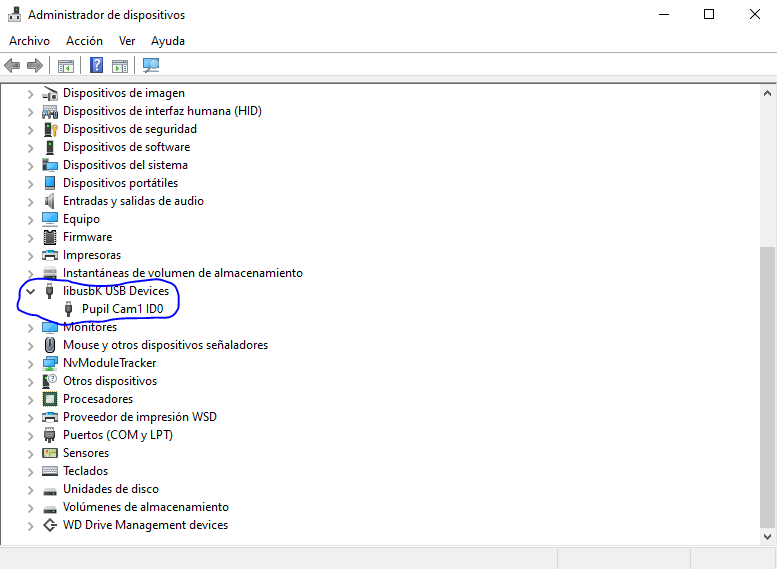Image resolution: width=777 pixels, height=569 pixels.
Task: Open the Ayuda menu
Action: pos(167,41)
